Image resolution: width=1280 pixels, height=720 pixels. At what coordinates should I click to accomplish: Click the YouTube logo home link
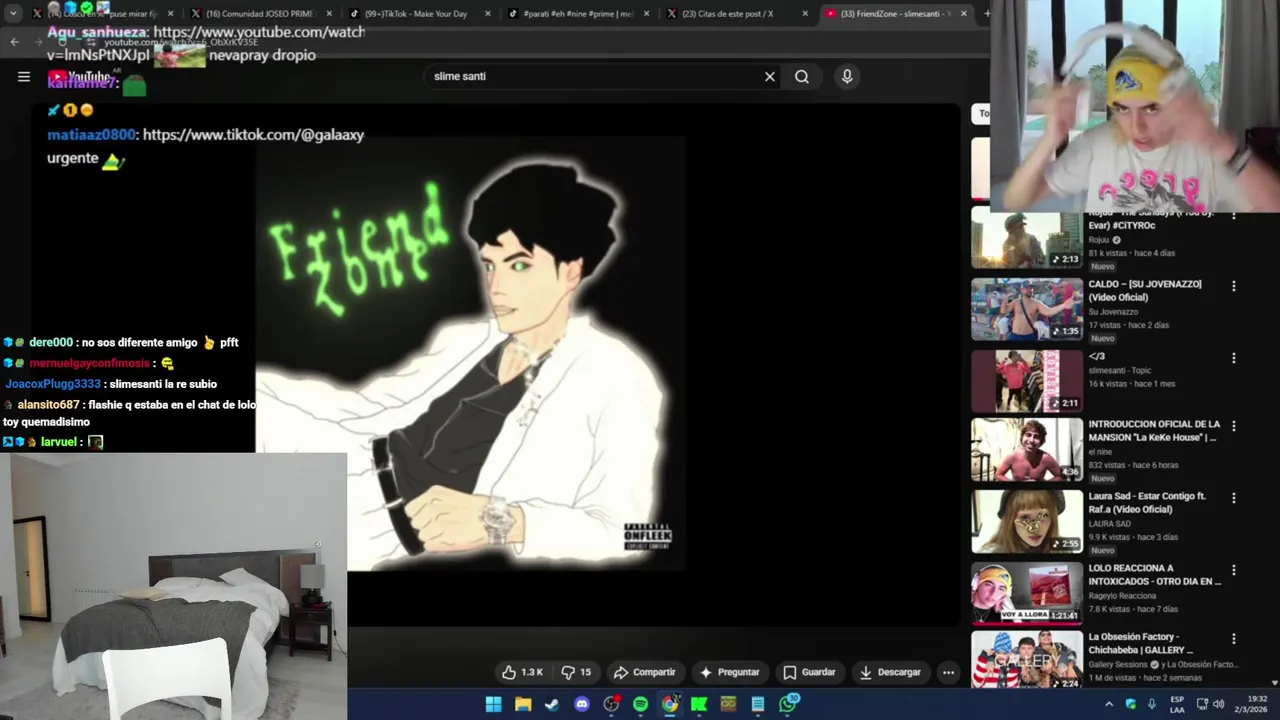coord(80,77)
